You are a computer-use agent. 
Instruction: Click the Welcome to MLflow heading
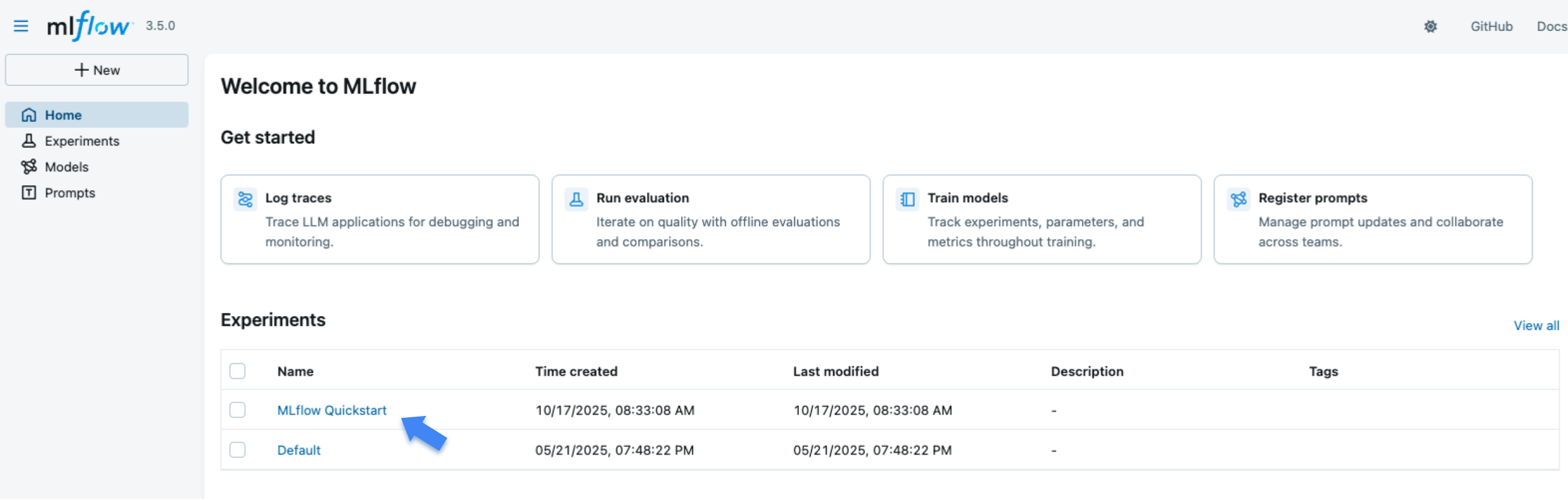click(x=319, y=86)
